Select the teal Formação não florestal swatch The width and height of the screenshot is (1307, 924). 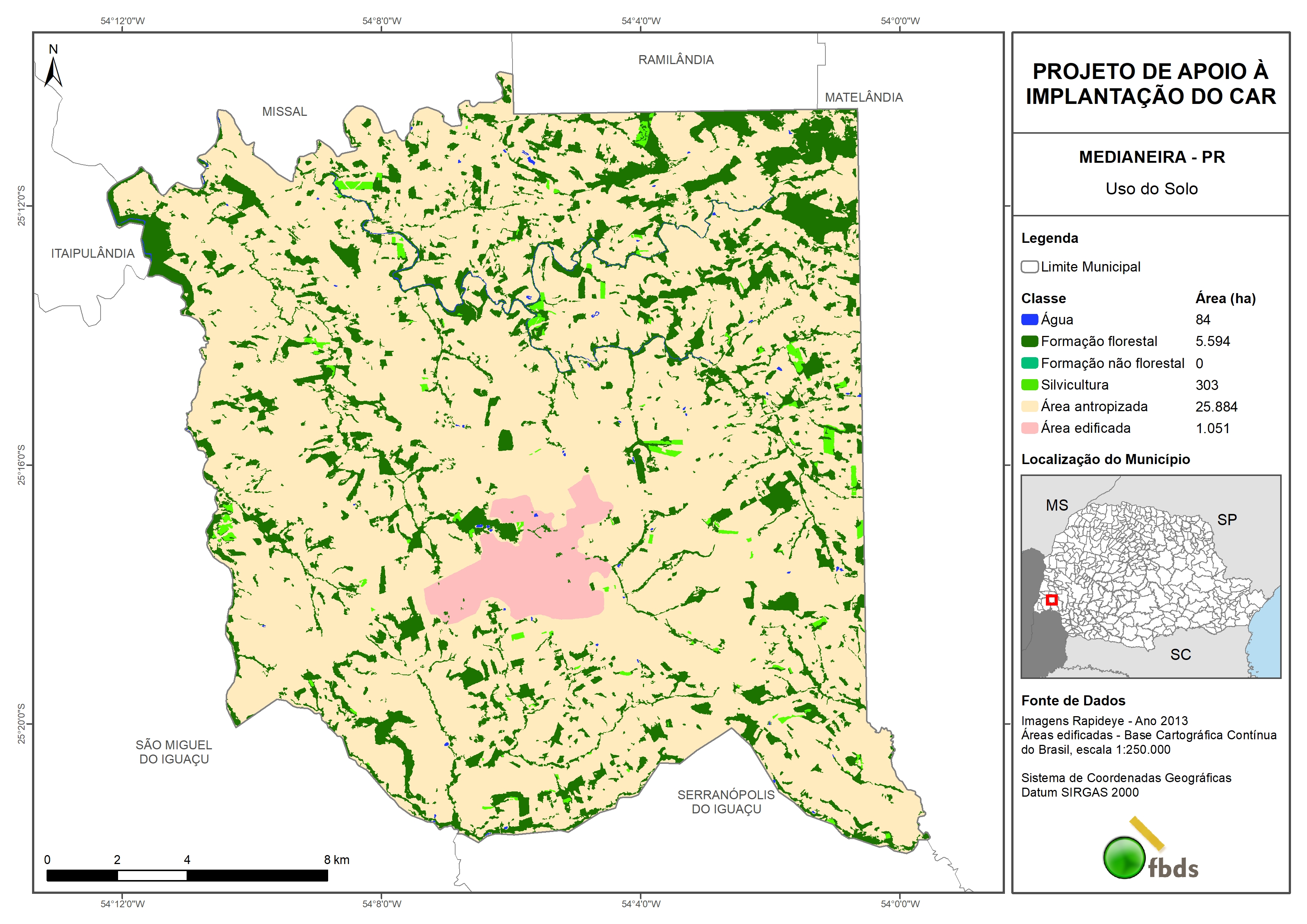tap(1029, 363)
